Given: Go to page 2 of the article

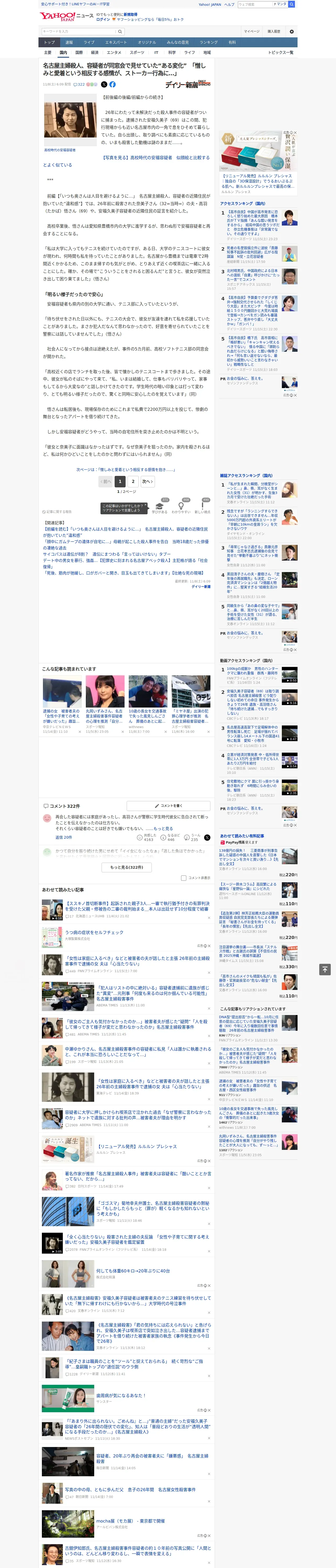Looking at the screenshot, I should coord(133,481).
